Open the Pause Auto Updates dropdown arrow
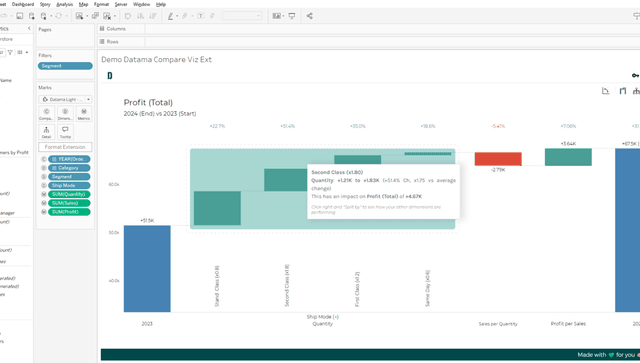Viewport: 640px width, 363px height. (x=51, y=16)
